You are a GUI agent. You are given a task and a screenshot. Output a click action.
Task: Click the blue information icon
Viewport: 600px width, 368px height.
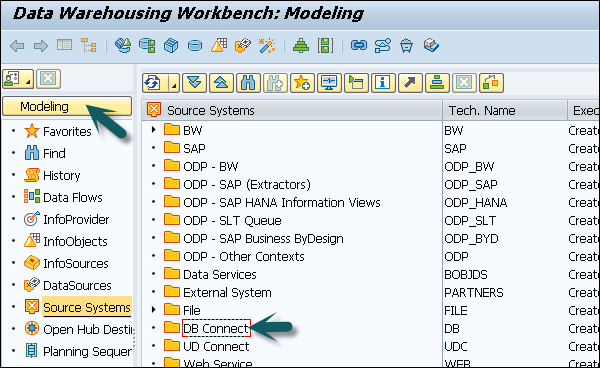click(383, 83)
